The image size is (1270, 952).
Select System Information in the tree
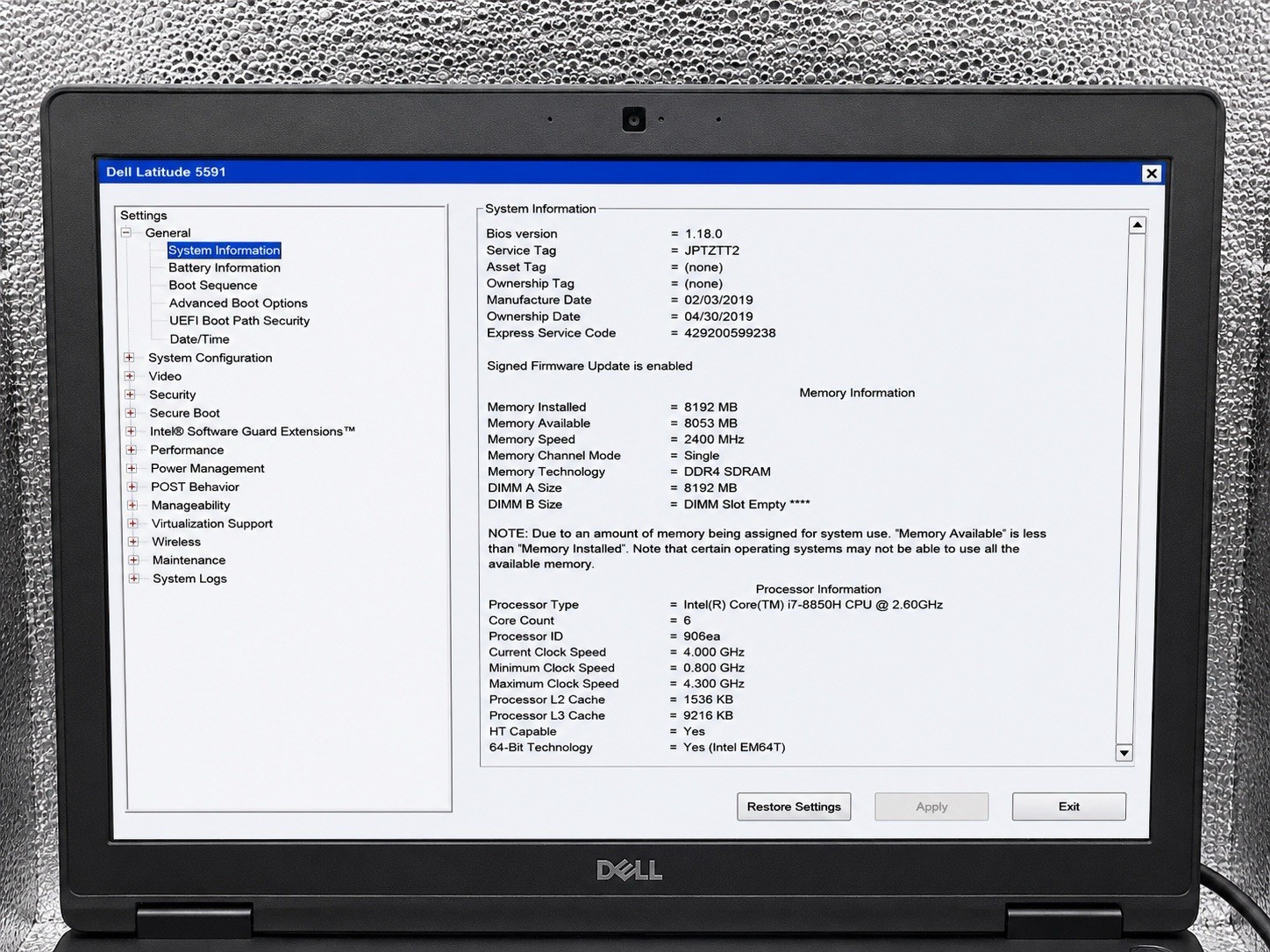(x=225, y=250)
